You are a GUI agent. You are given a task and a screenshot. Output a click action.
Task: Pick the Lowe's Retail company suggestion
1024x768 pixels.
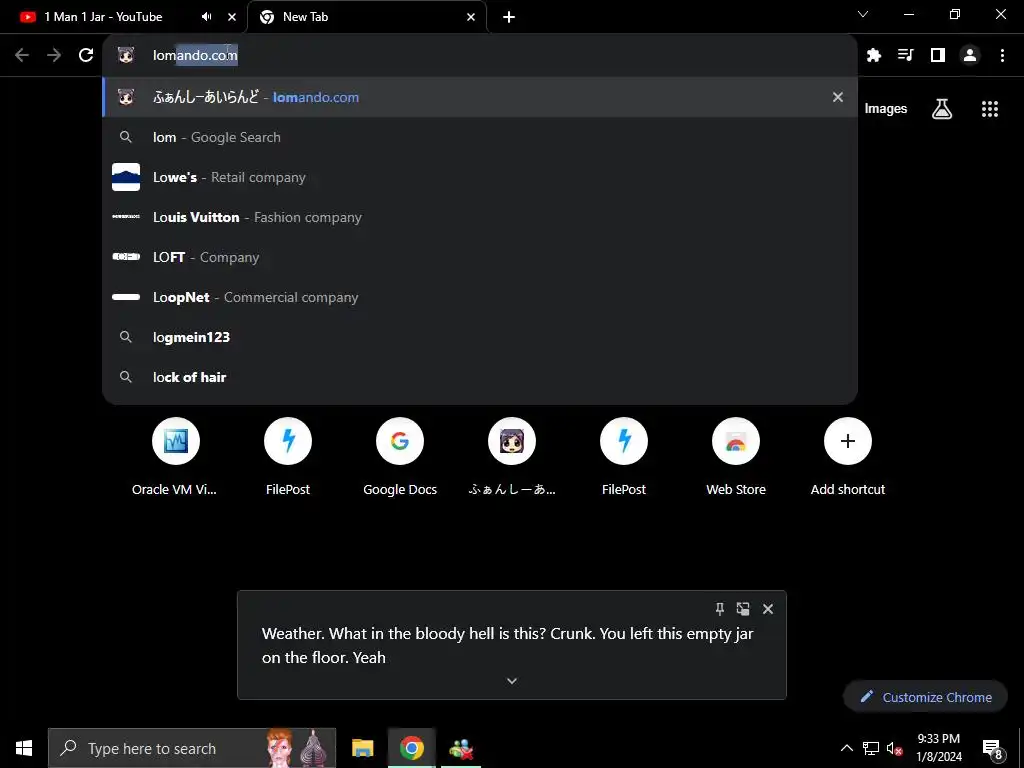(x=480, y=177)
